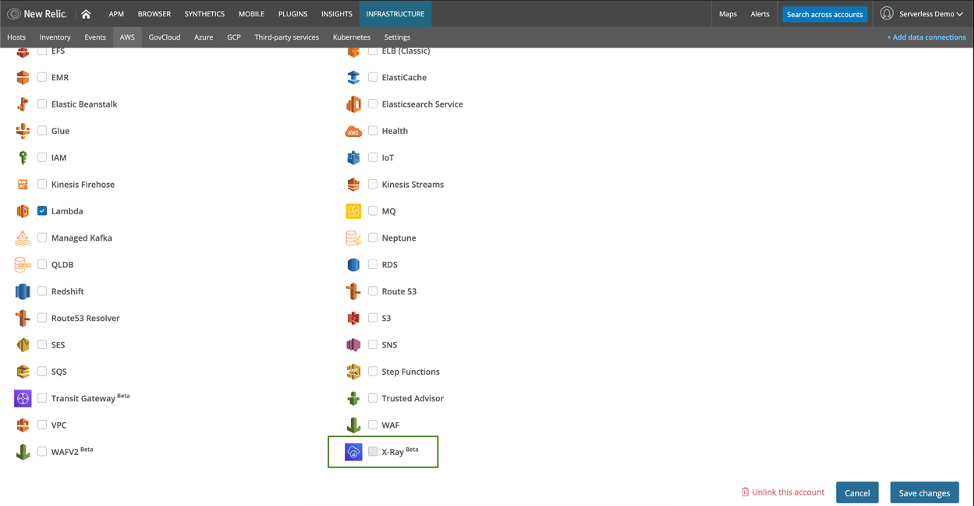Open the Hosts sub-tab
Viewport: 974px width, 506px height.
point(16,37)
